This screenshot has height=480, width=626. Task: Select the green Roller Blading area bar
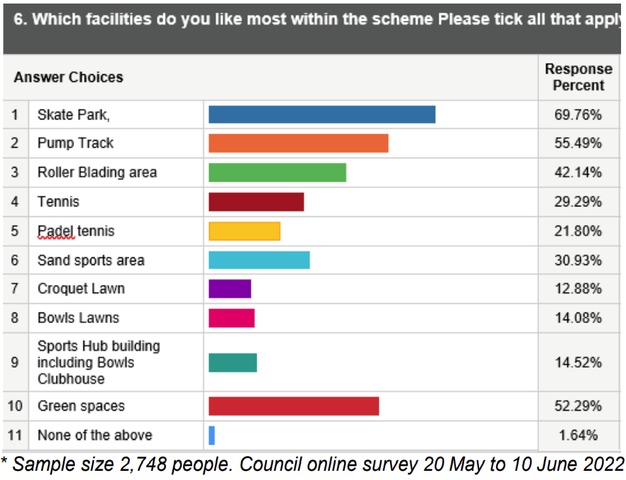point(277,172)
